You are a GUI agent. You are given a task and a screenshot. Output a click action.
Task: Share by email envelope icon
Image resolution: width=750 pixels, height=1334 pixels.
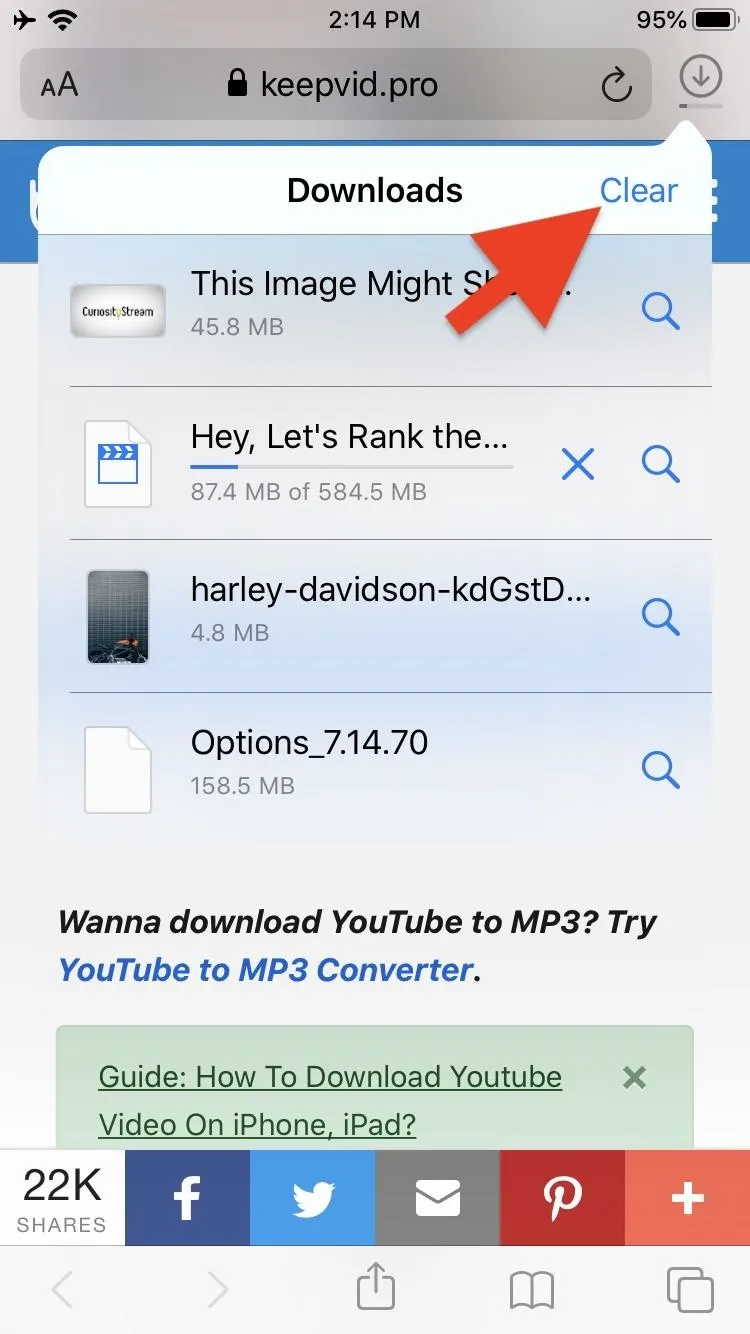pos(437,1197)
